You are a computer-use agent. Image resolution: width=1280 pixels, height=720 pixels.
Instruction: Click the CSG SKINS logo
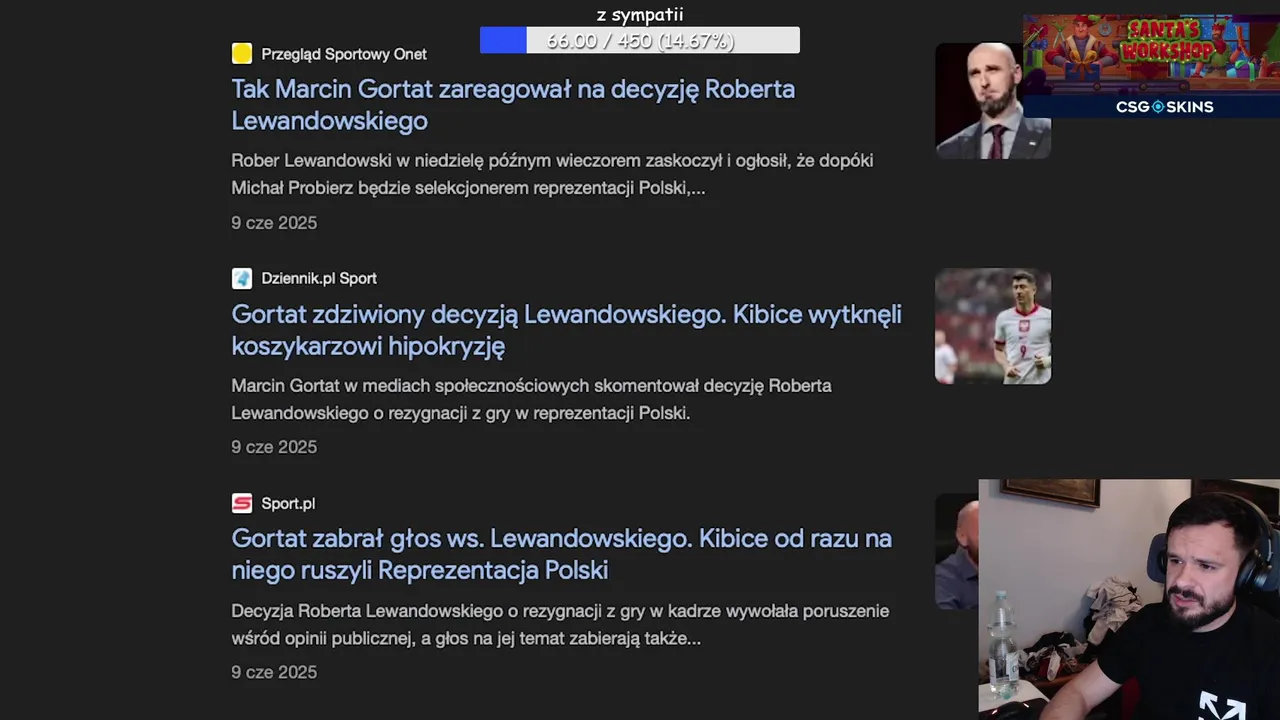(1165, 107)
